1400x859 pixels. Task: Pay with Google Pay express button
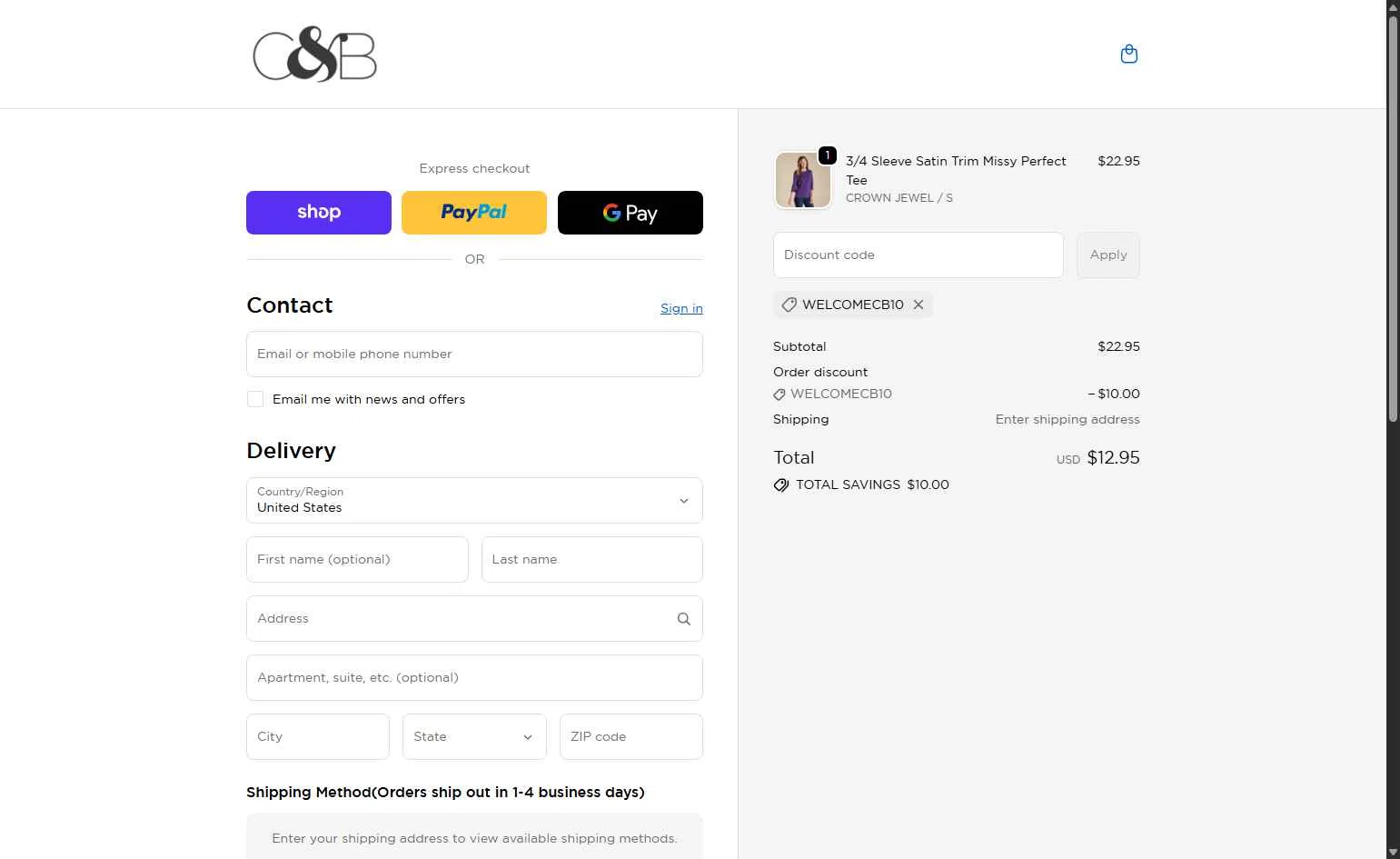point(630,213)
